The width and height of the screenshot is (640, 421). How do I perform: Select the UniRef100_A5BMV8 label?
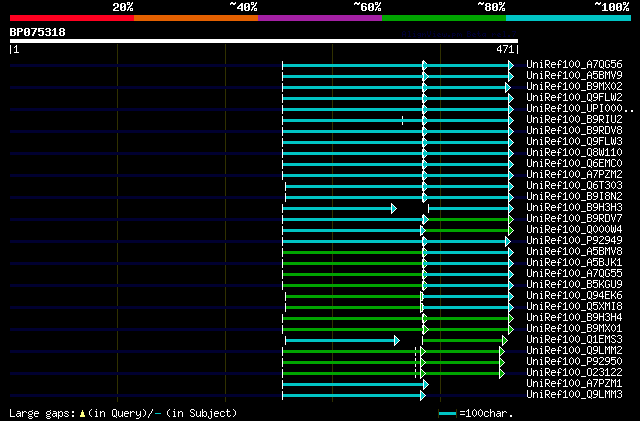(x=574, y=252)
